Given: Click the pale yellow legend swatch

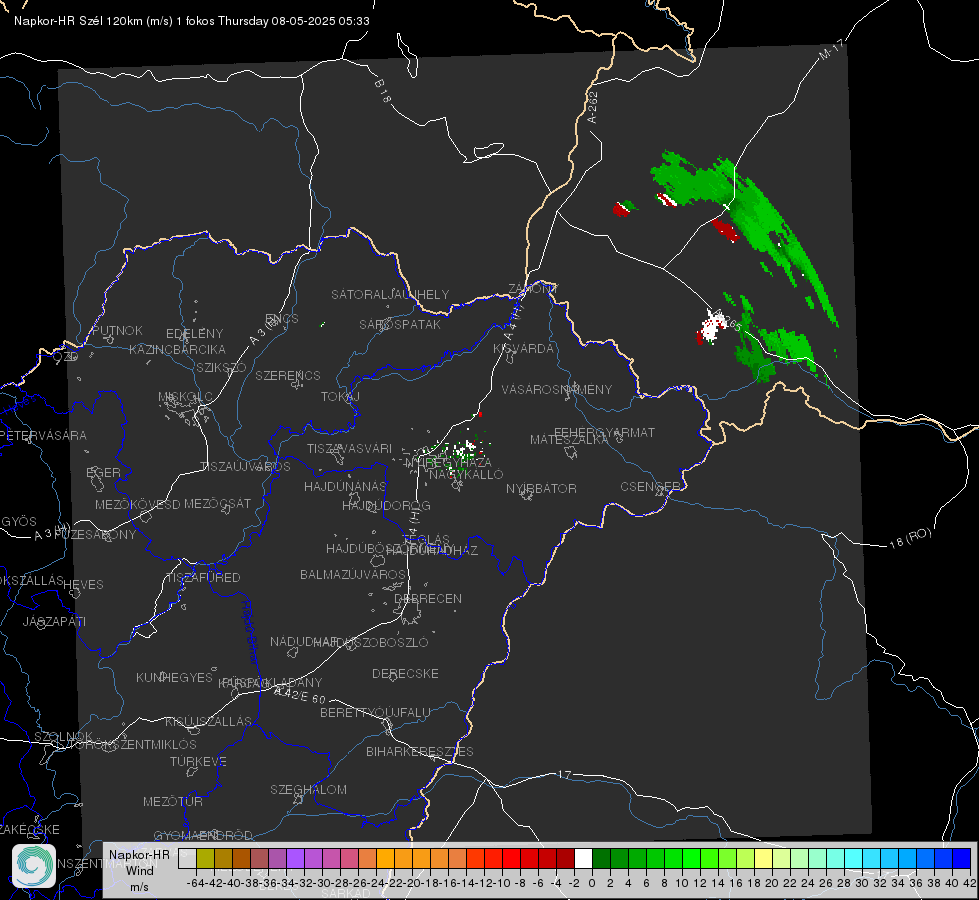Looking at the screenshot, I should [x=763, y=858].
